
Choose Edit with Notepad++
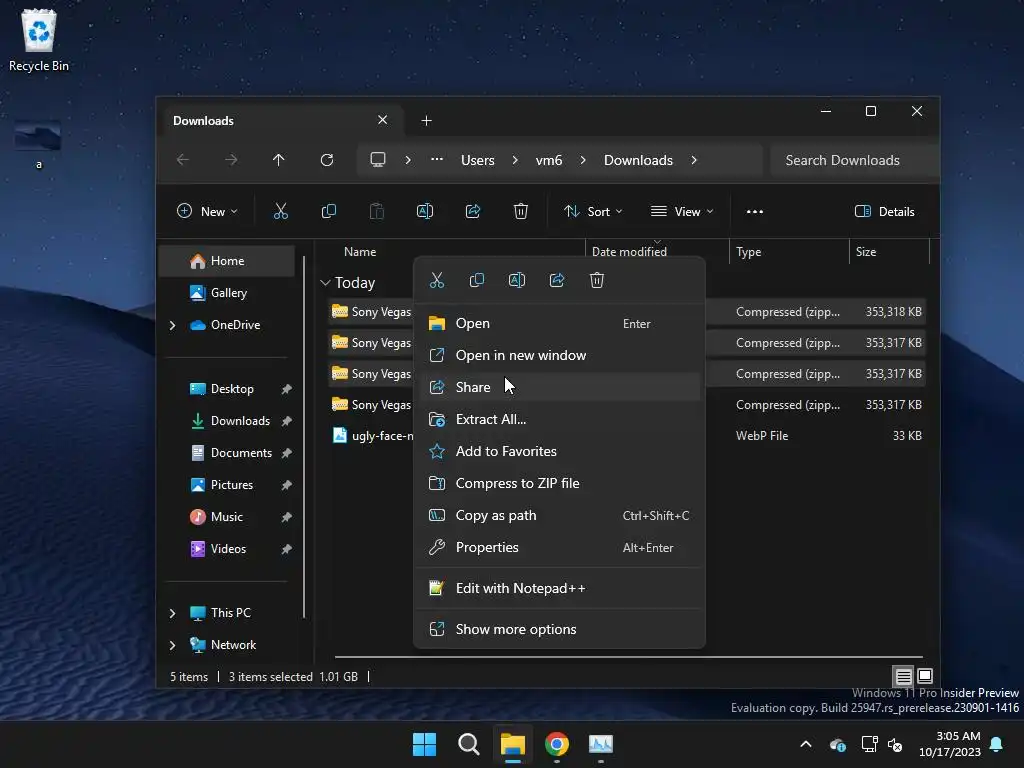click(560, 588)
